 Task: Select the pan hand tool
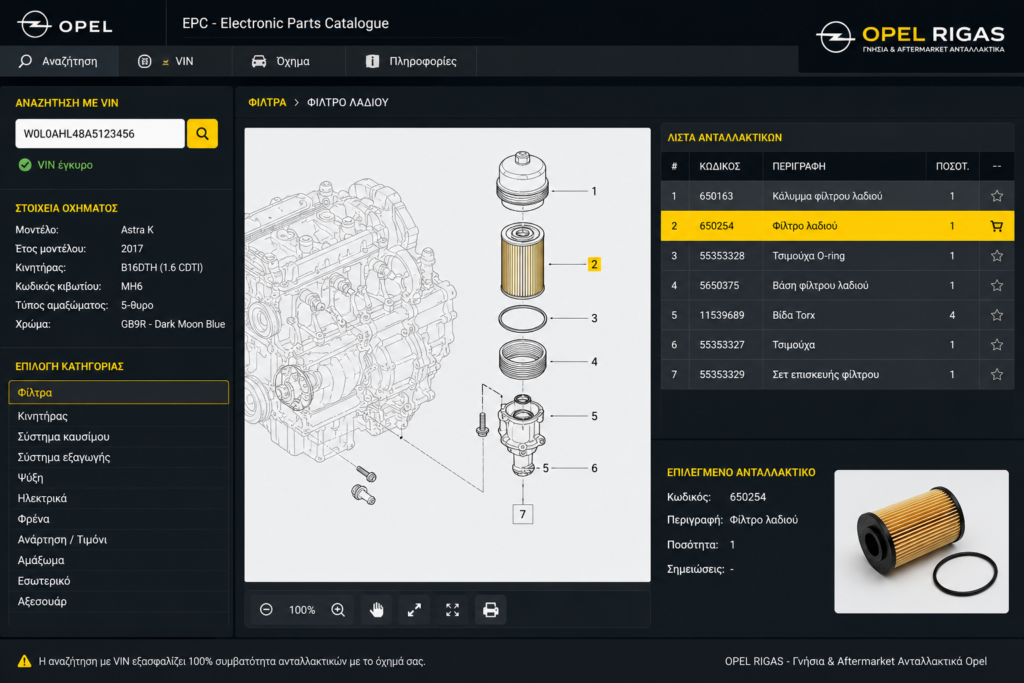click(x=377, y=610)
